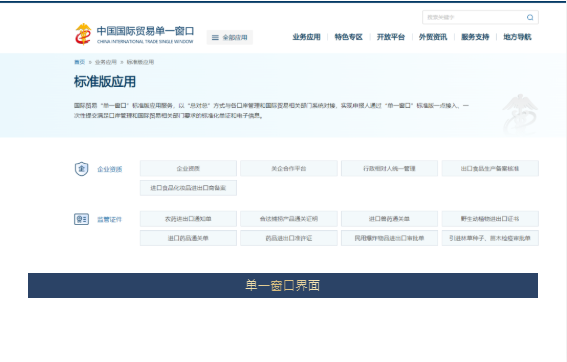Click the 标准版应用 page heading
567x362 pixels.
pos(105,82)
